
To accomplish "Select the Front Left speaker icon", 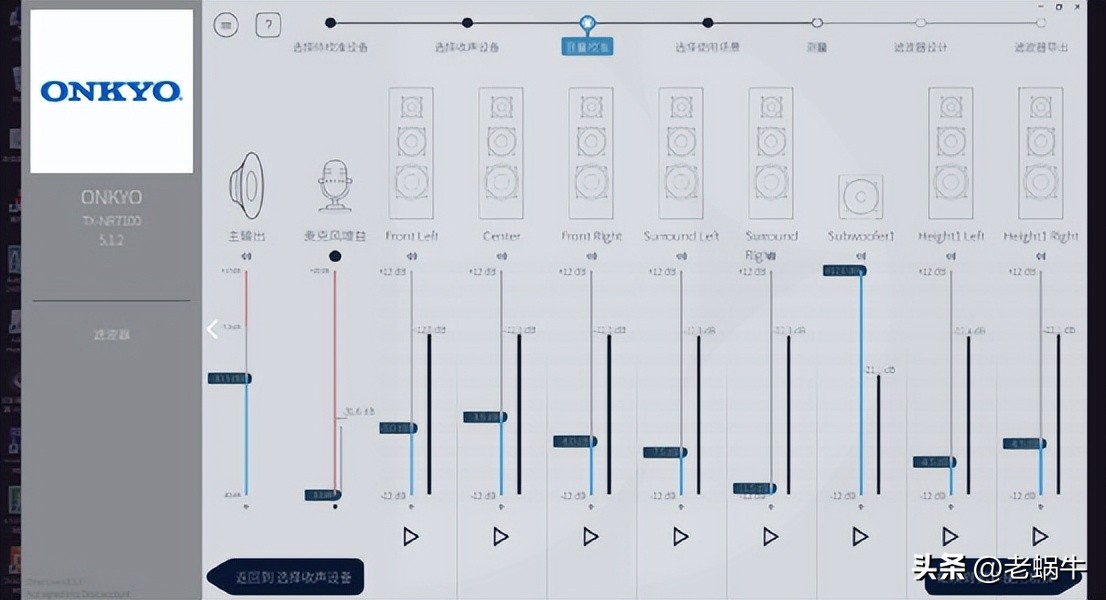I will [x=411, y=153].
